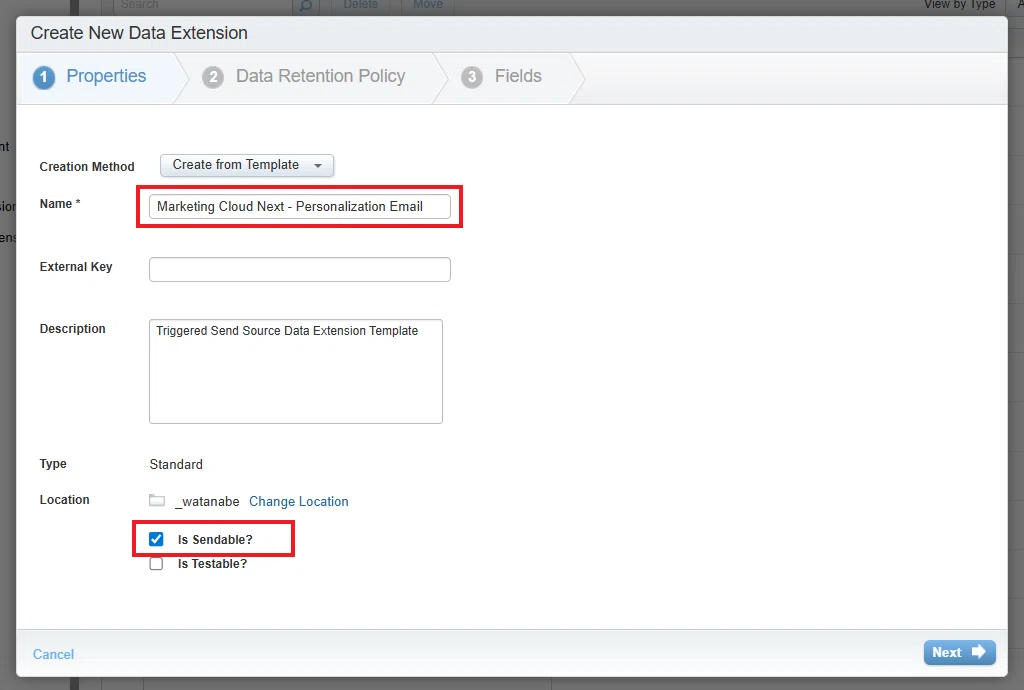Click the step 1 number badge
This screenshot has width=1024, height=690.
[44, 77]
